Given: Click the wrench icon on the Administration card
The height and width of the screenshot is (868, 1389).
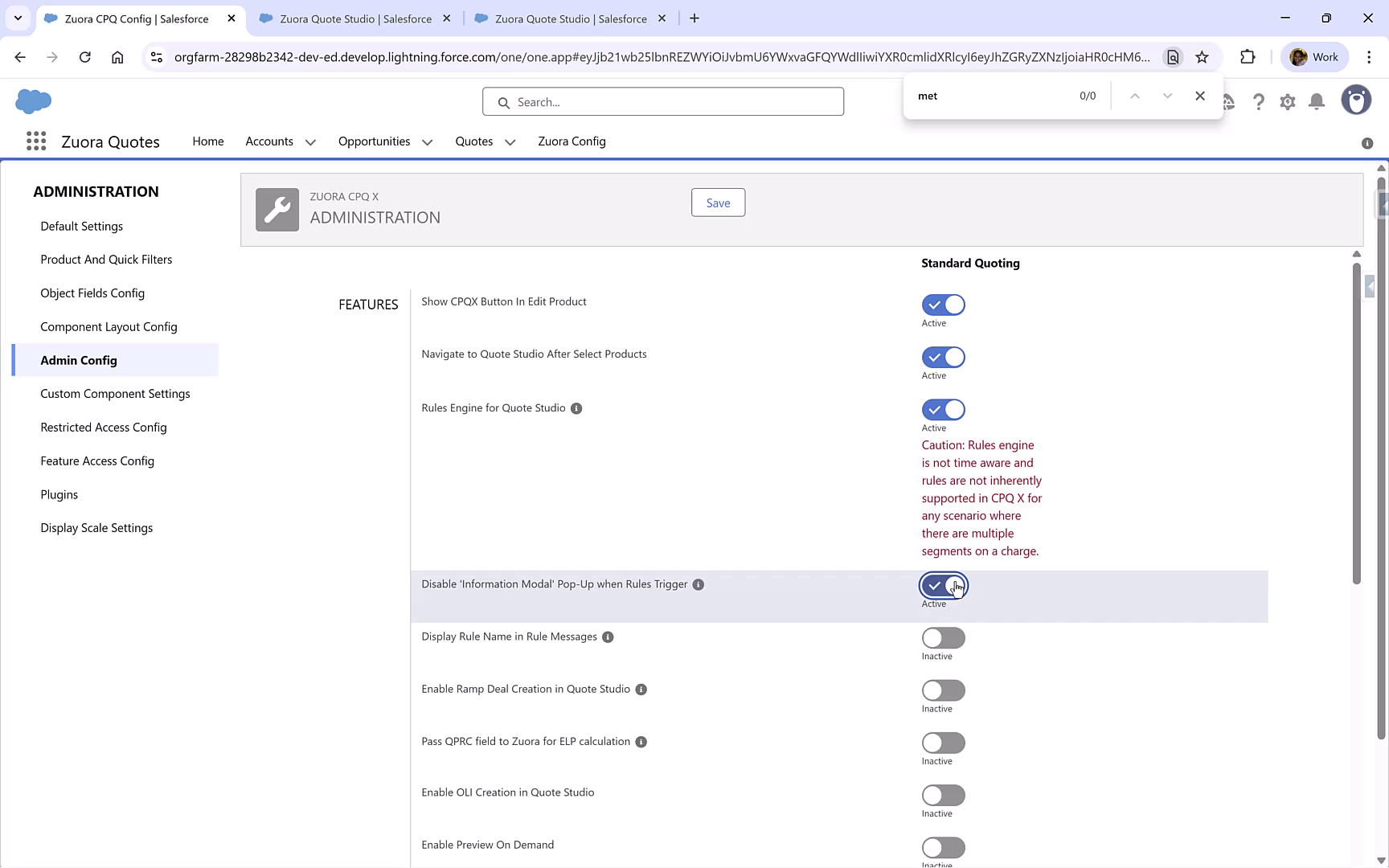Looking at the screenshot, I should tap(277, 209).
